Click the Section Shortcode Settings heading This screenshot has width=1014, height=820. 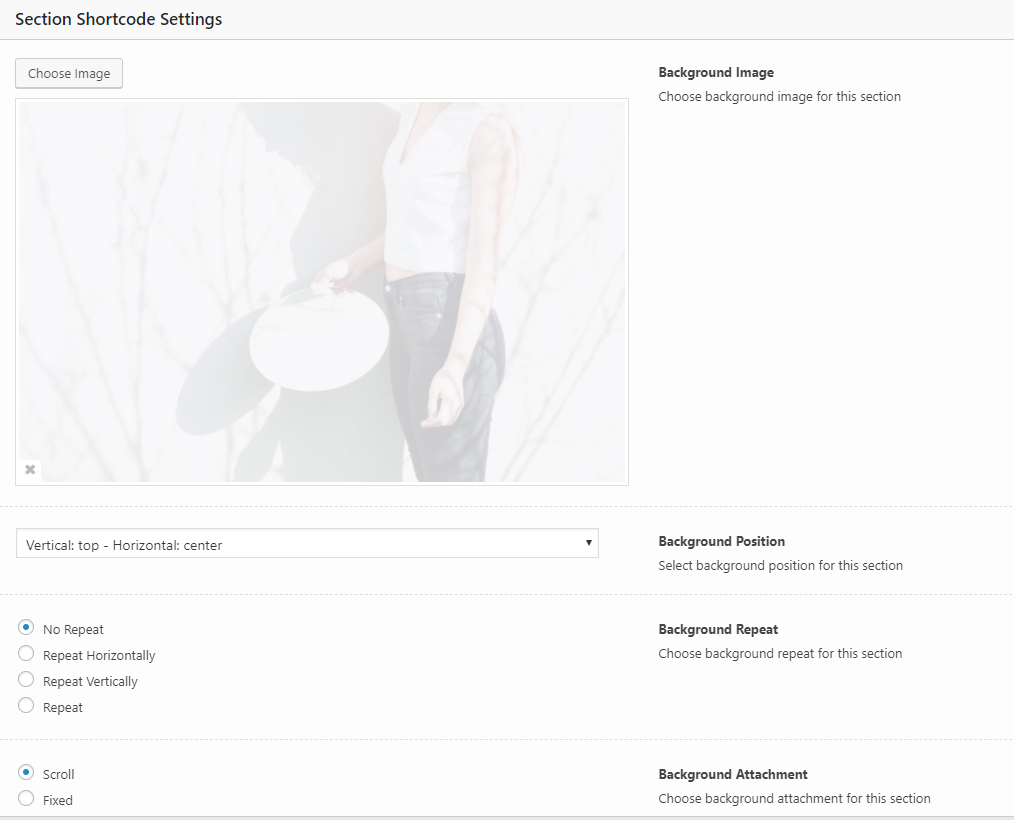point(118,19)
